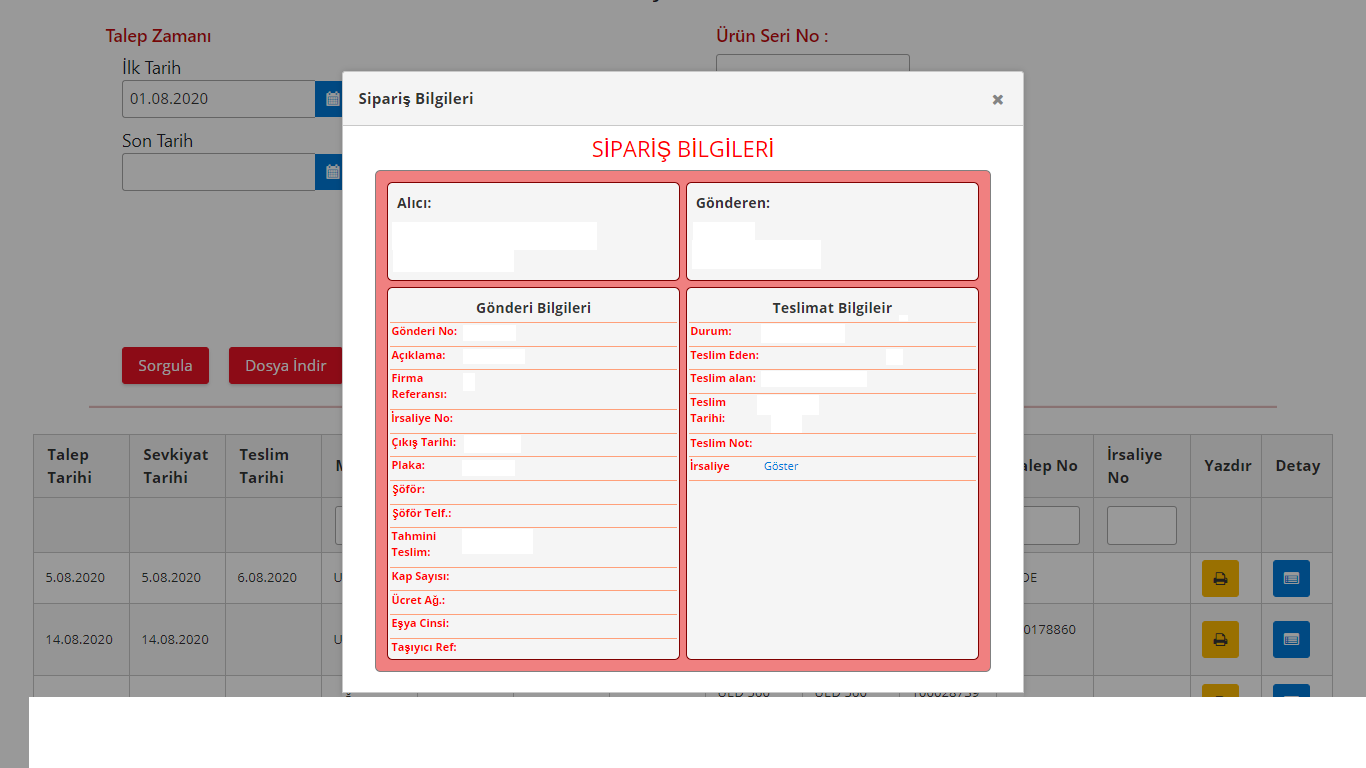Open details for the 5.08.2020 order
The height and width of the screenshot is (768, 1366).
tap(1291, 578)
